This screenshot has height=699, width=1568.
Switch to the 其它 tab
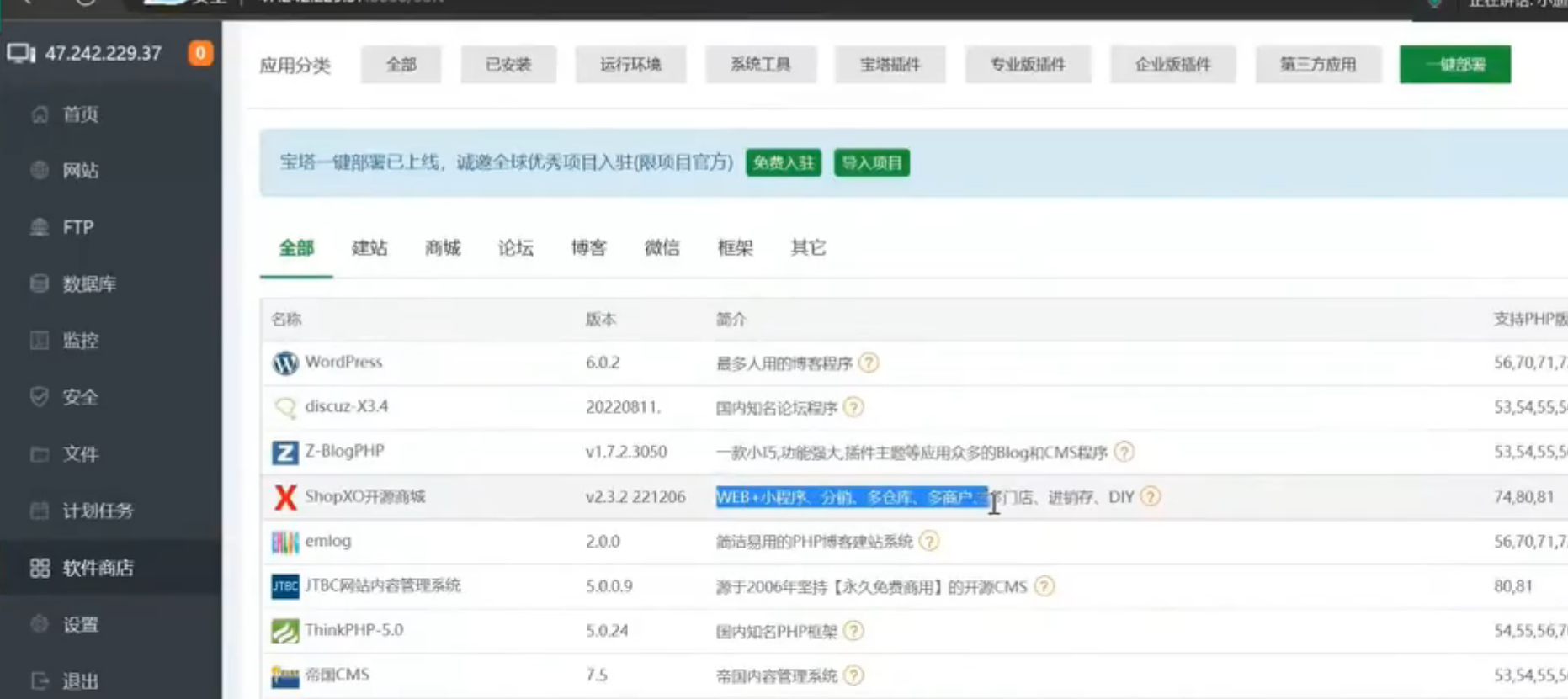coord(809,248)
